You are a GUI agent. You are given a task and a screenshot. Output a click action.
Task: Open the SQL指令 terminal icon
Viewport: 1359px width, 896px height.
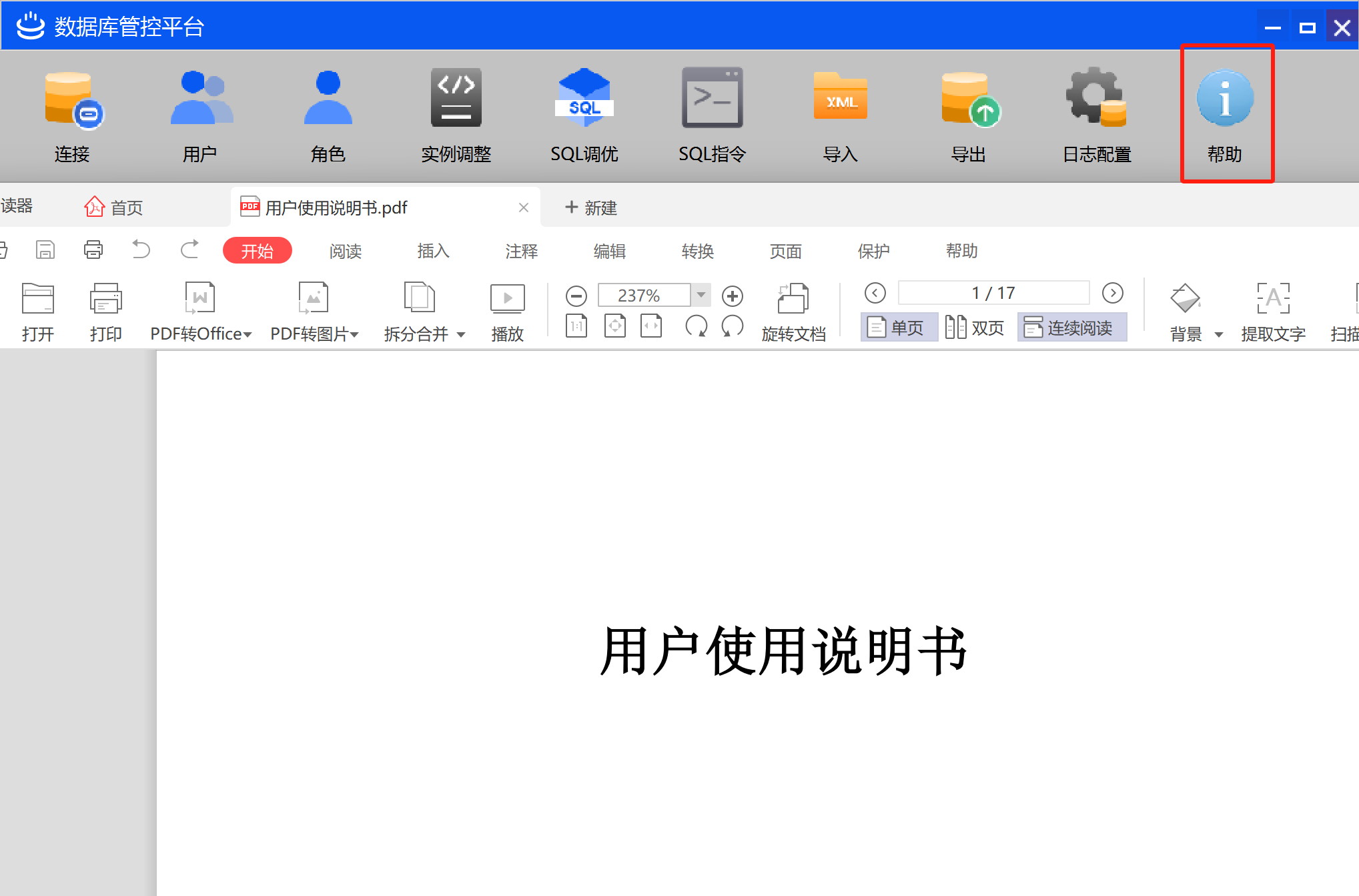point(712,99)
